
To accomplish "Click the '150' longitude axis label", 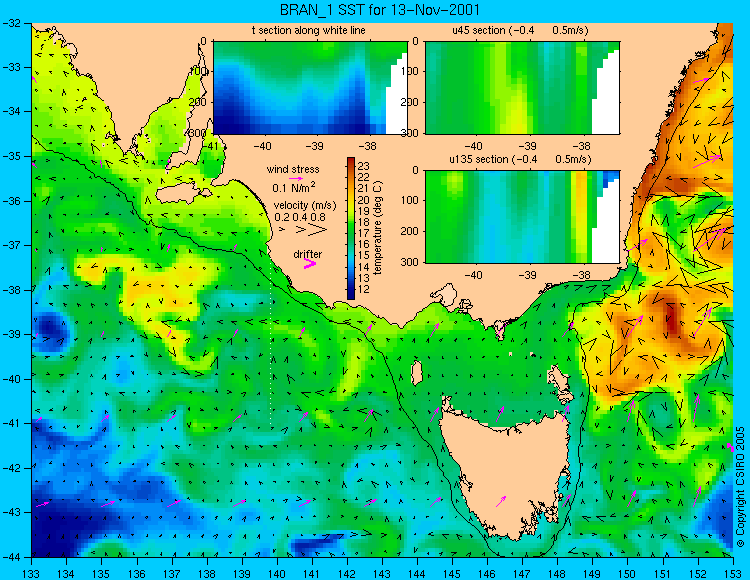I will coord(628,574).
